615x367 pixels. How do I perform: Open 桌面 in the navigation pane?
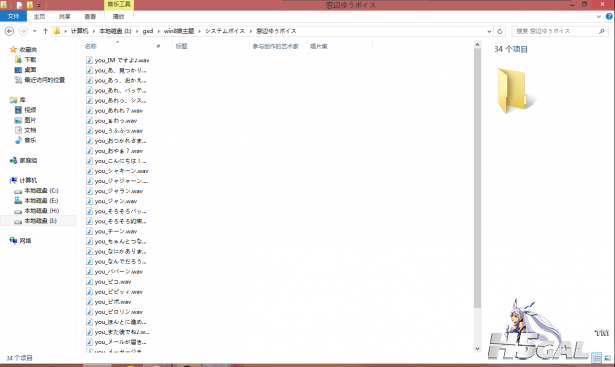tap(30, 70)
